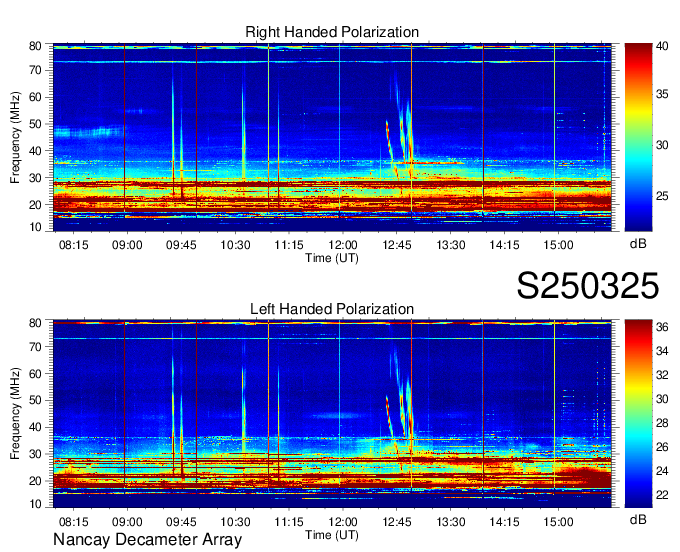Click "09:00" time tick under the Left Handed plot
This screenshot has width=680, height=552.
click(127, 522)
